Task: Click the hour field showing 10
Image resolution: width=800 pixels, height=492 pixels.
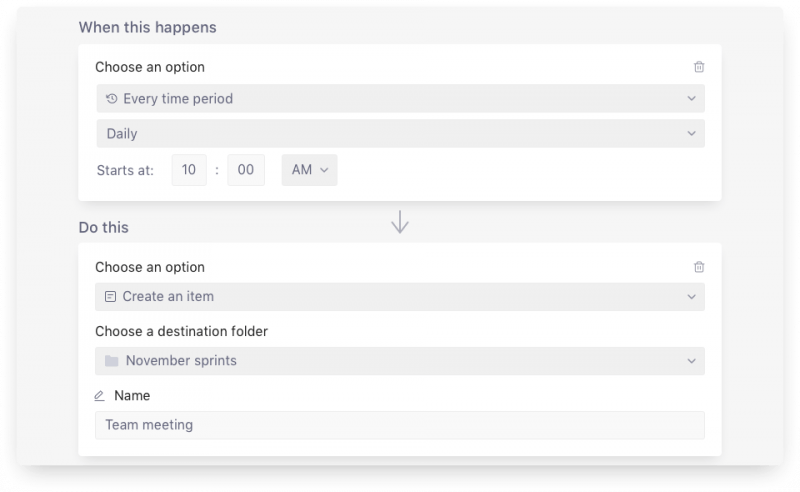Action: point(189,170)
